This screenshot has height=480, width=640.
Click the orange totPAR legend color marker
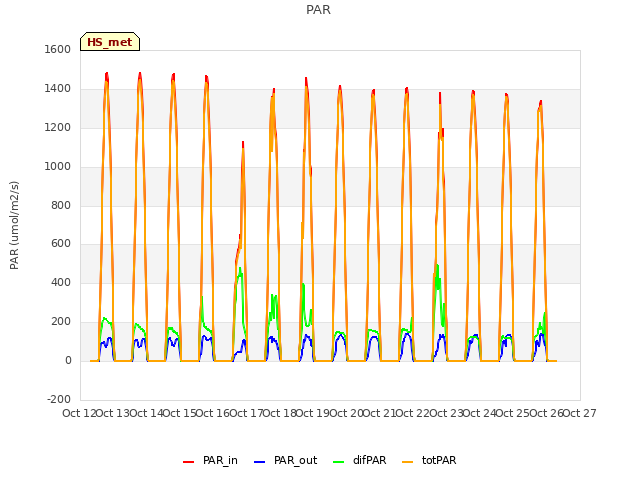coord(408,462)
